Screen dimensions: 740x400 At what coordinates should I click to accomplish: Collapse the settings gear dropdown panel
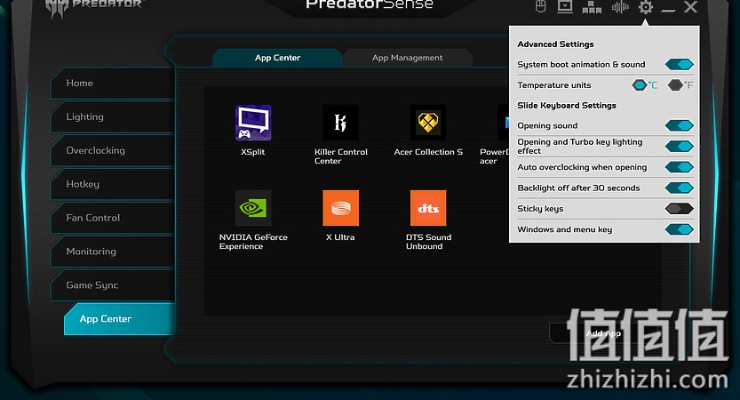pyautogui.click(x=646, y=7)
